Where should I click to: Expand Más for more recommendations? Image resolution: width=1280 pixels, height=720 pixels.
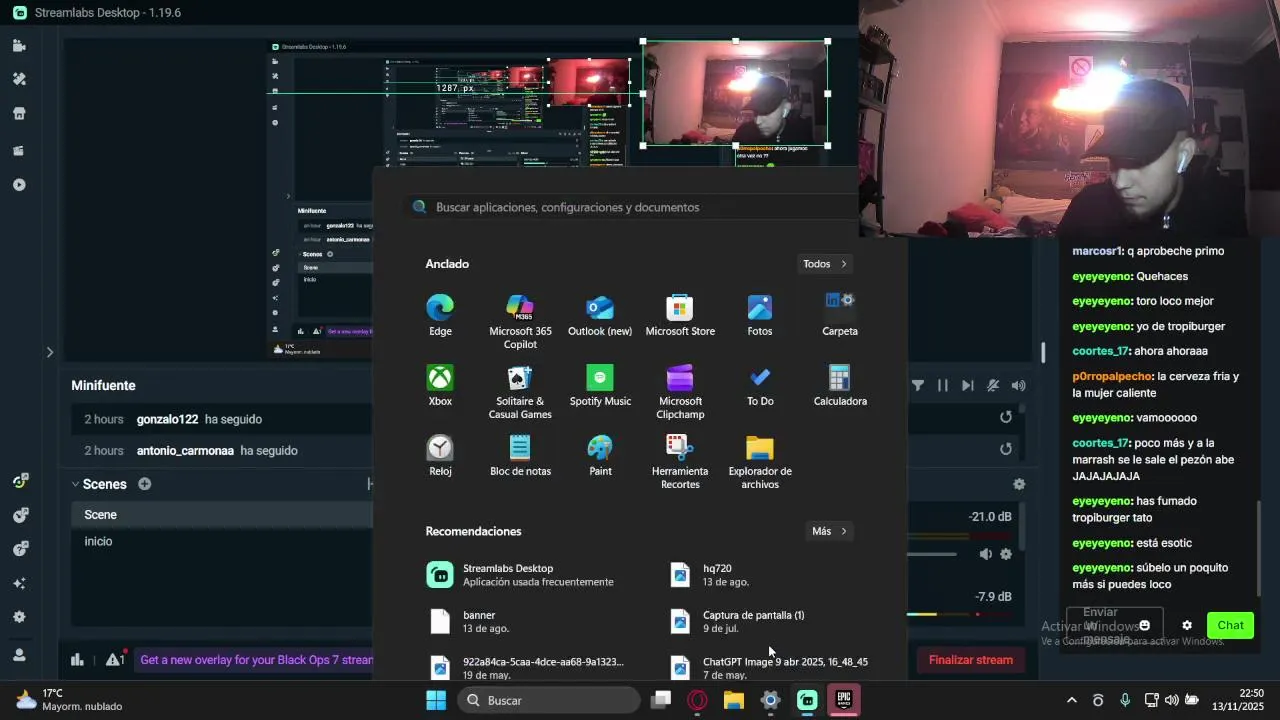click(x=830, y=531)
